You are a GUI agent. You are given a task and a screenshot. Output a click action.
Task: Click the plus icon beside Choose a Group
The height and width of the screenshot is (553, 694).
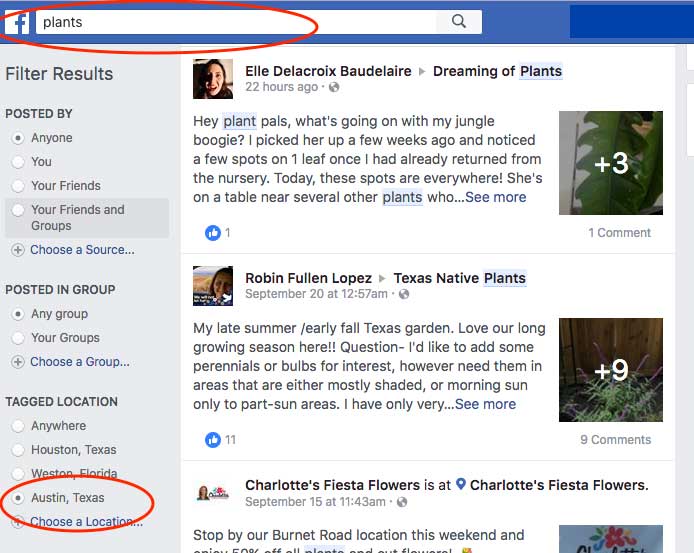pyautogui.click(x=18, y=362)
